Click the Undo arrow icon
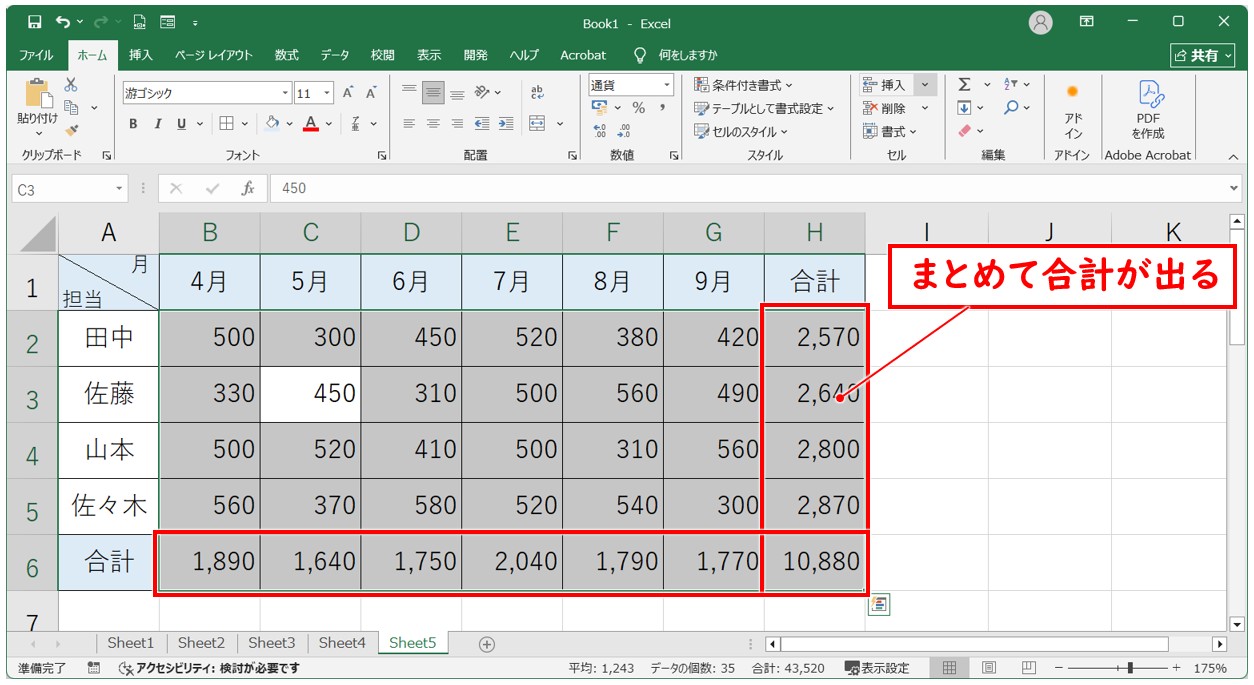This screenshot has width=1254, height=685. pos(64,21)
